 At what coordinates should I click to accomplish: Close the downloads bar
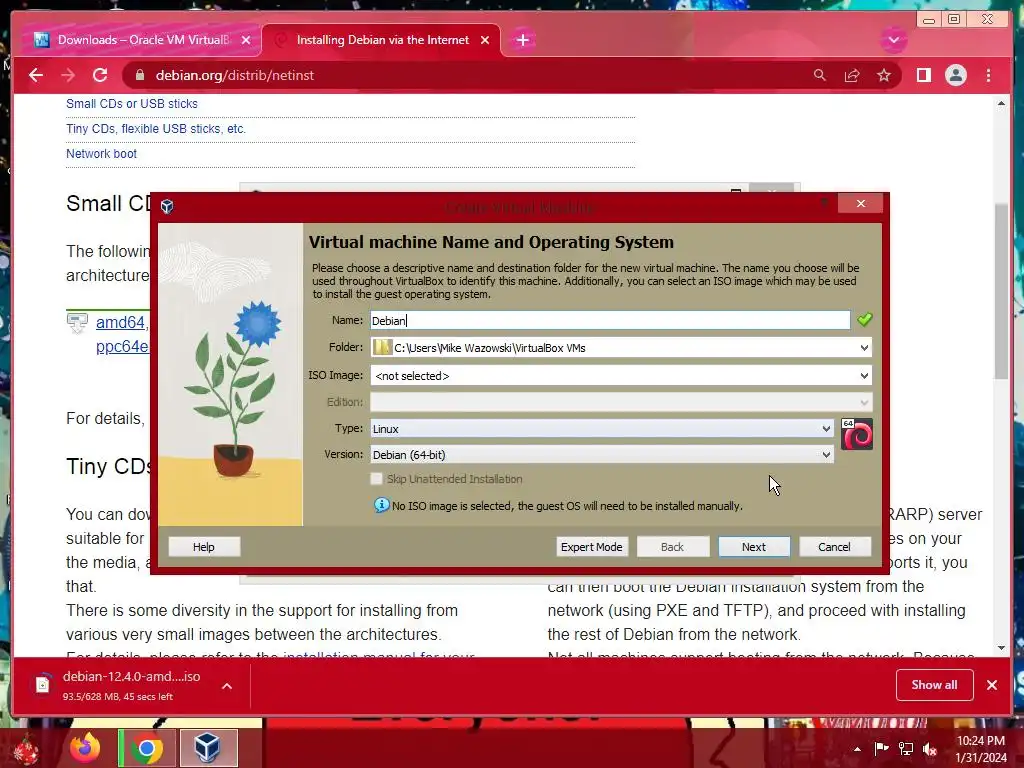click(x=992, y=684)
